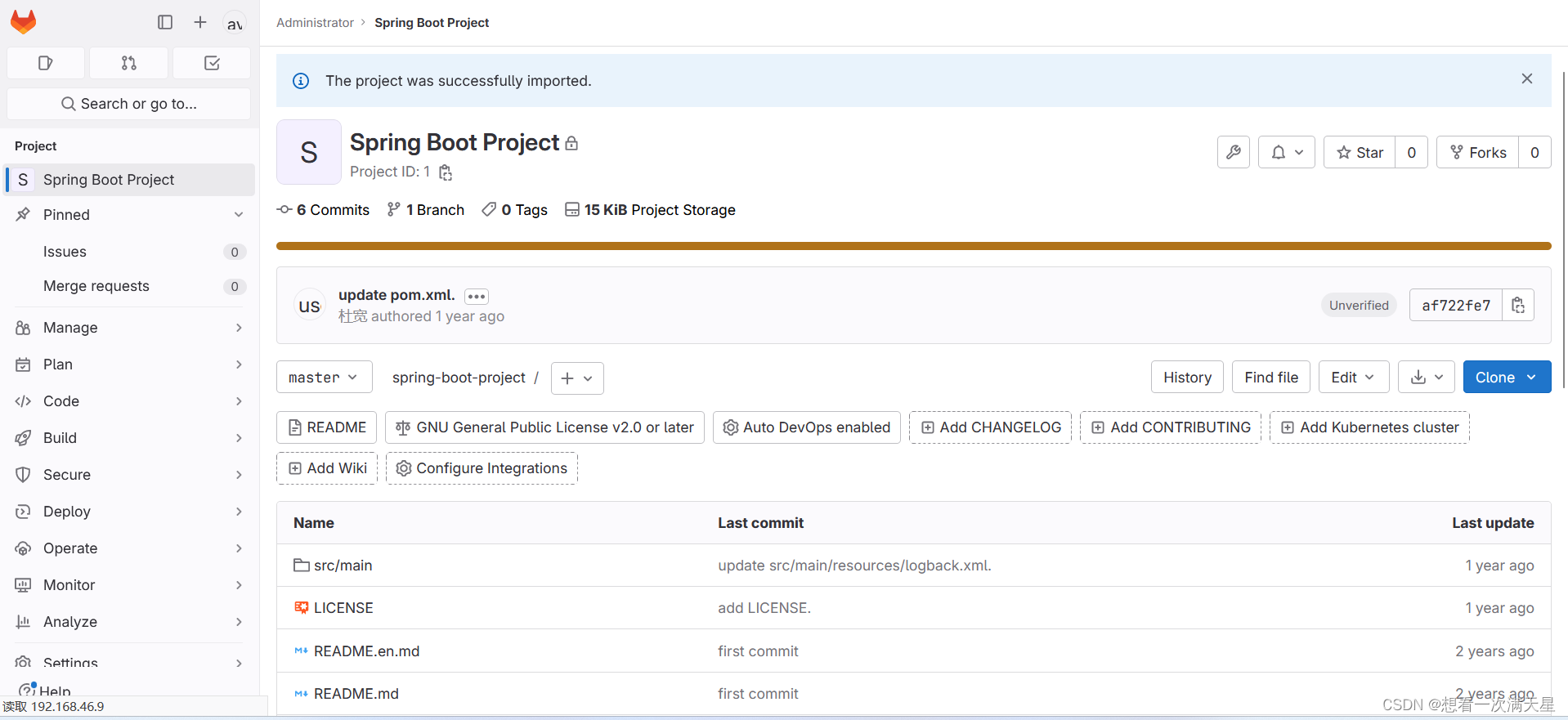
Task: Open the user avatar menu
Action: [x=235, y=23]
